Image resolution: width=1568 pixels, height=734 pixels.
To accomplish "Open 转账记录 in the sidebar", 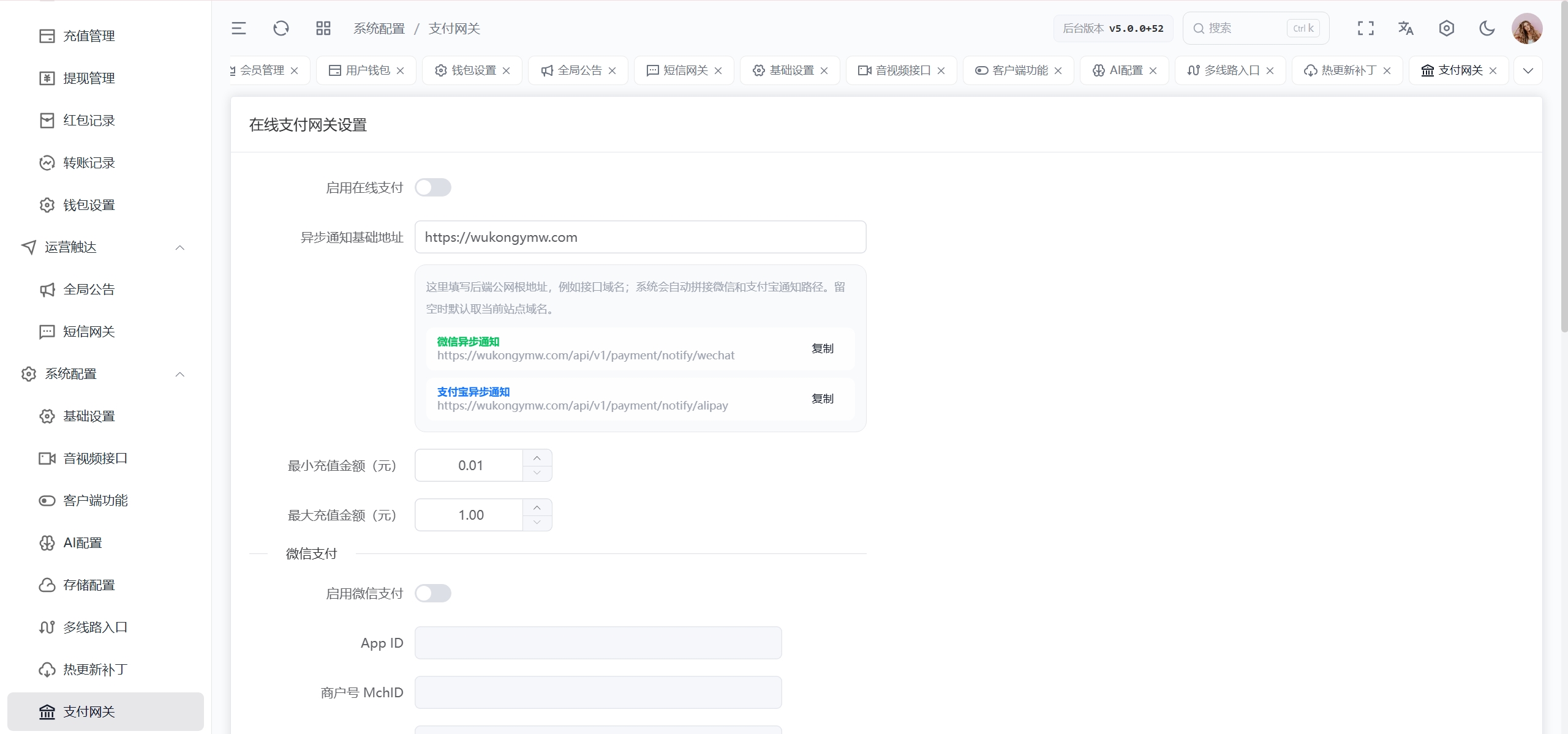I will [105, 163].
